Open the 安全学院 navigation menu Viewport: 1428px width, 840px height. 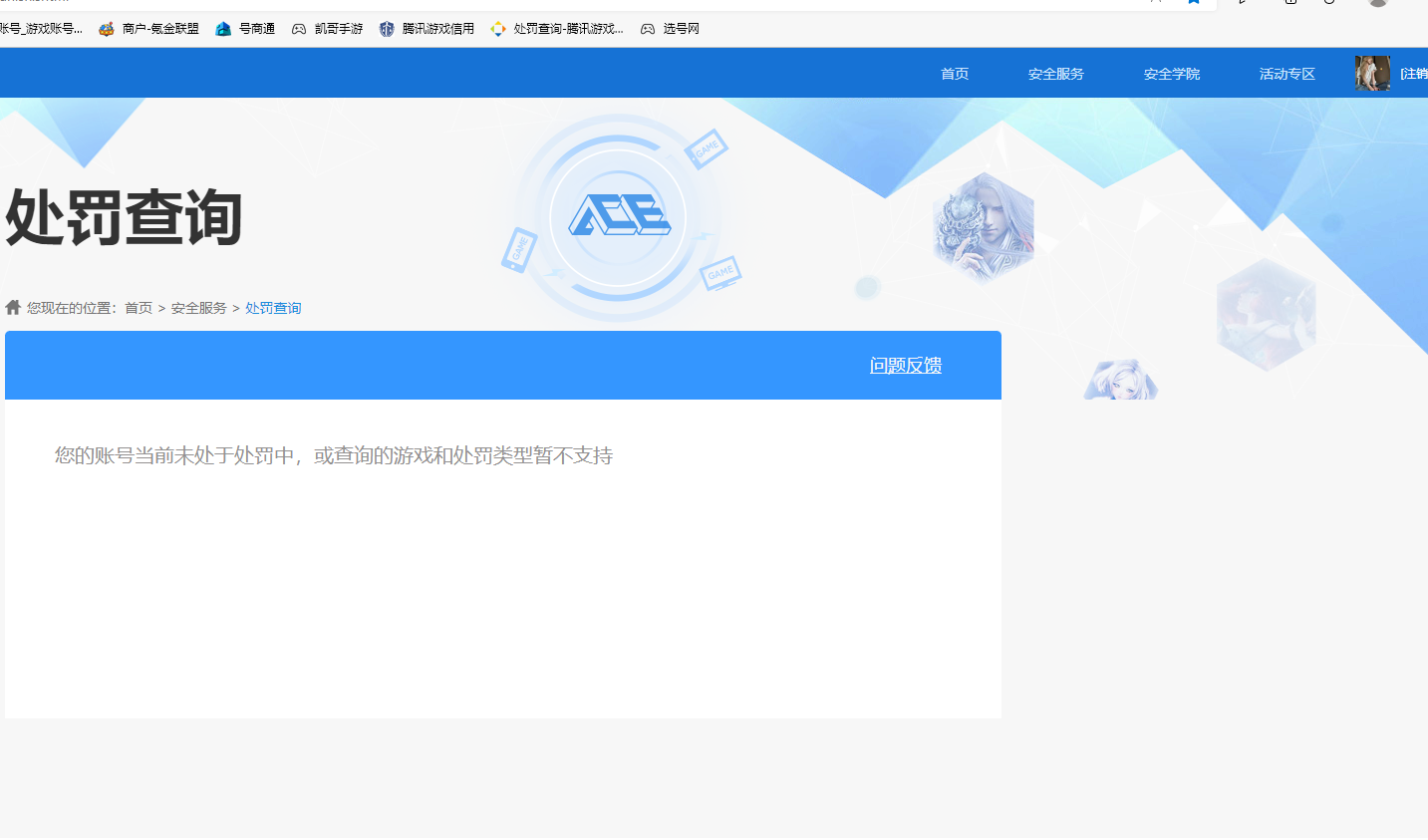click(1171, 72)
